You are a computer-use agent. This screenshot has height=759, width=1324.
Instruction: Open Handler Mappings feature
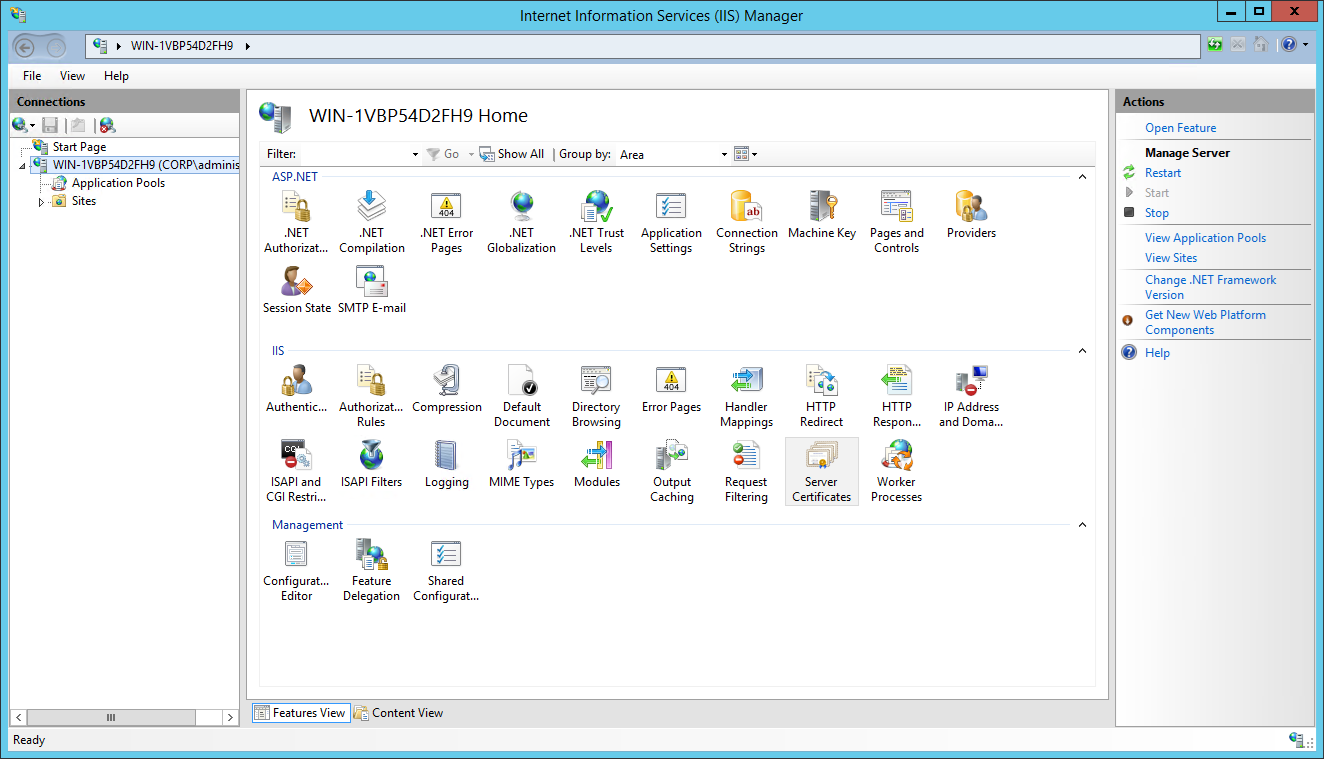point(746,396)
